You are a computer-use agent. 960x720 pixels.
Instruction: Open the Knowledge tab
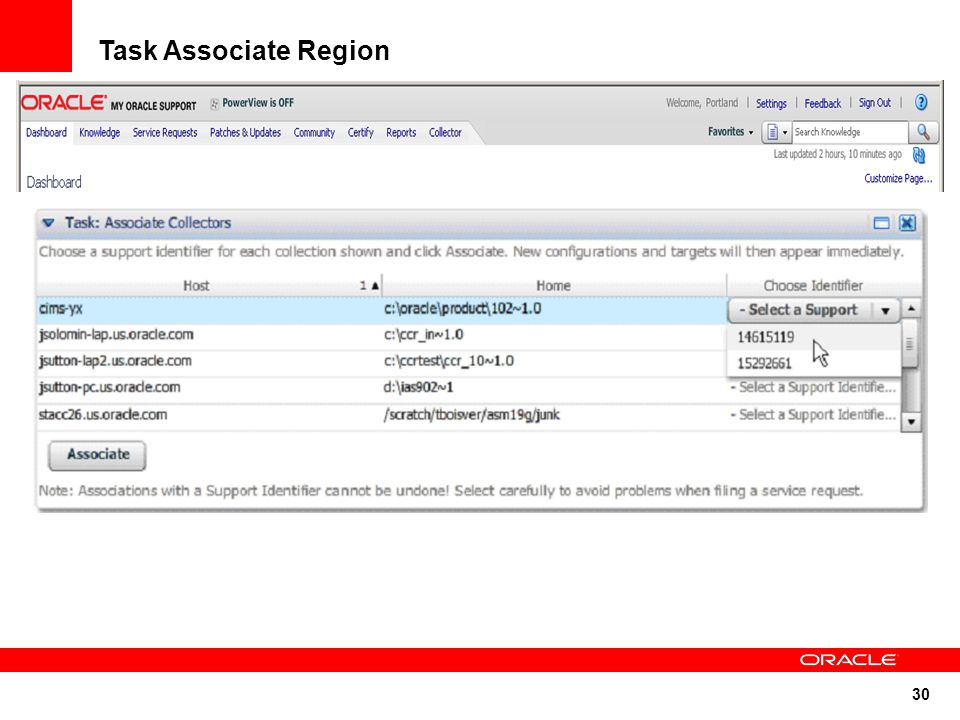[99, 132]
